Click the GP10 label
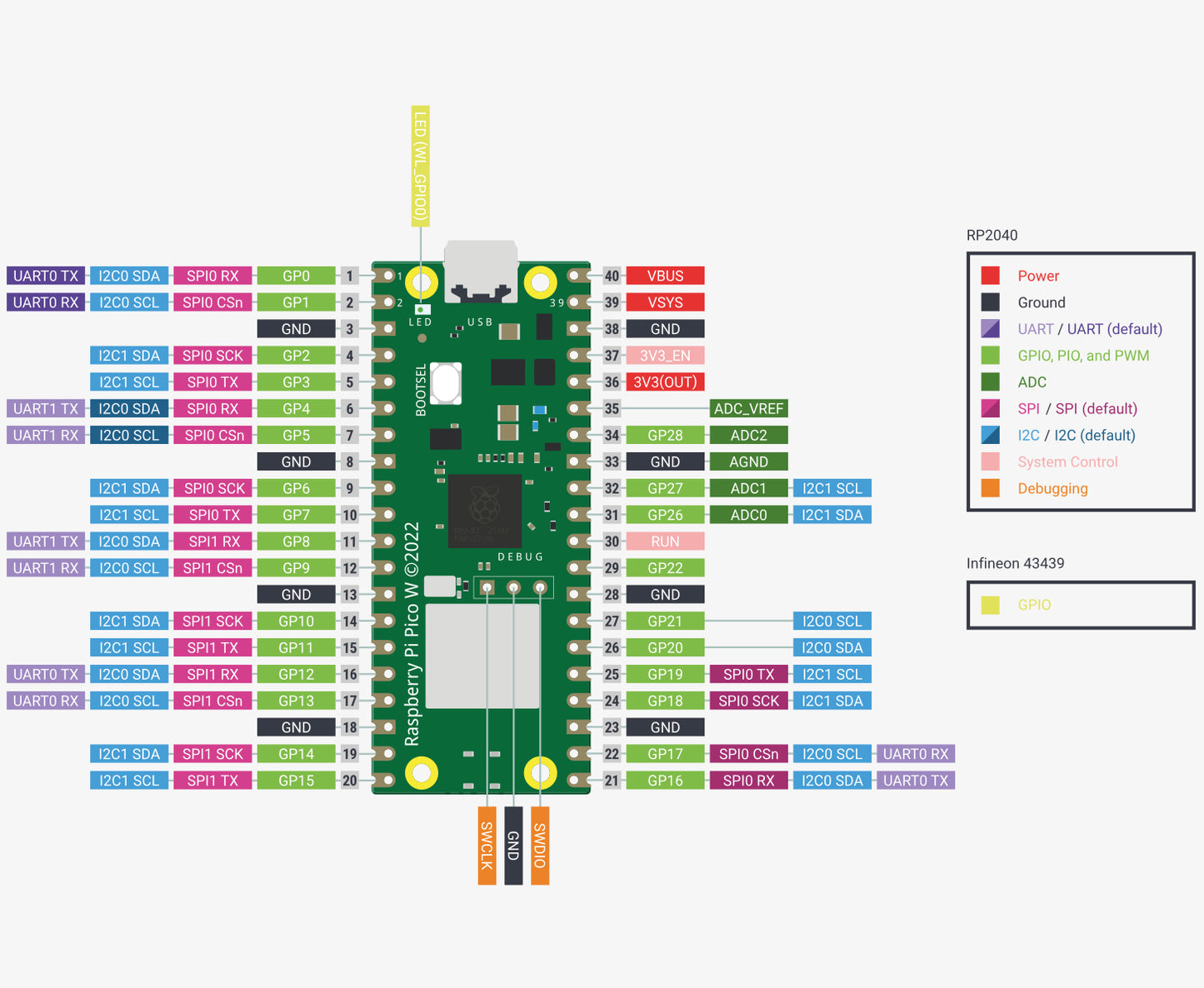1204x988 pixels. 296,621
